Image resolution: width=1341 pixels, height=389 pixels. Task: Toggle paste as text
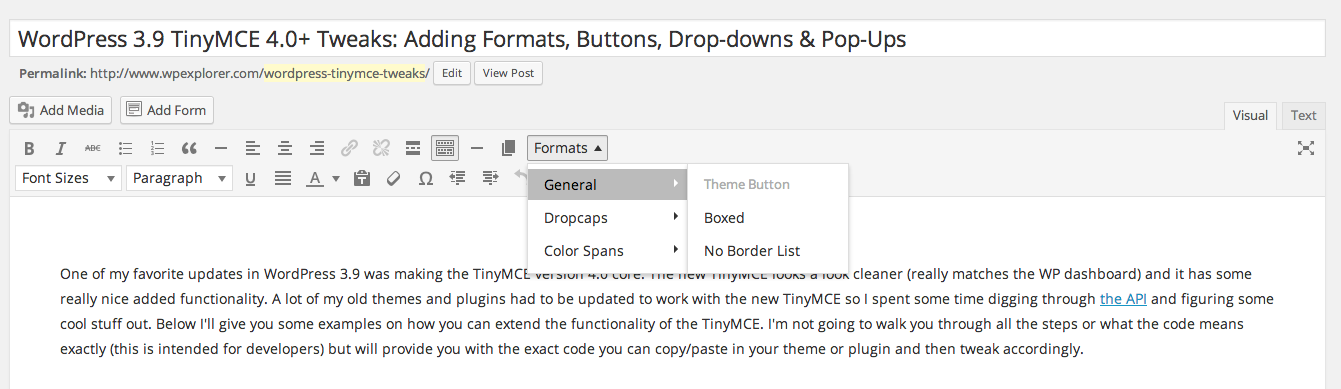tap(362, 178)
